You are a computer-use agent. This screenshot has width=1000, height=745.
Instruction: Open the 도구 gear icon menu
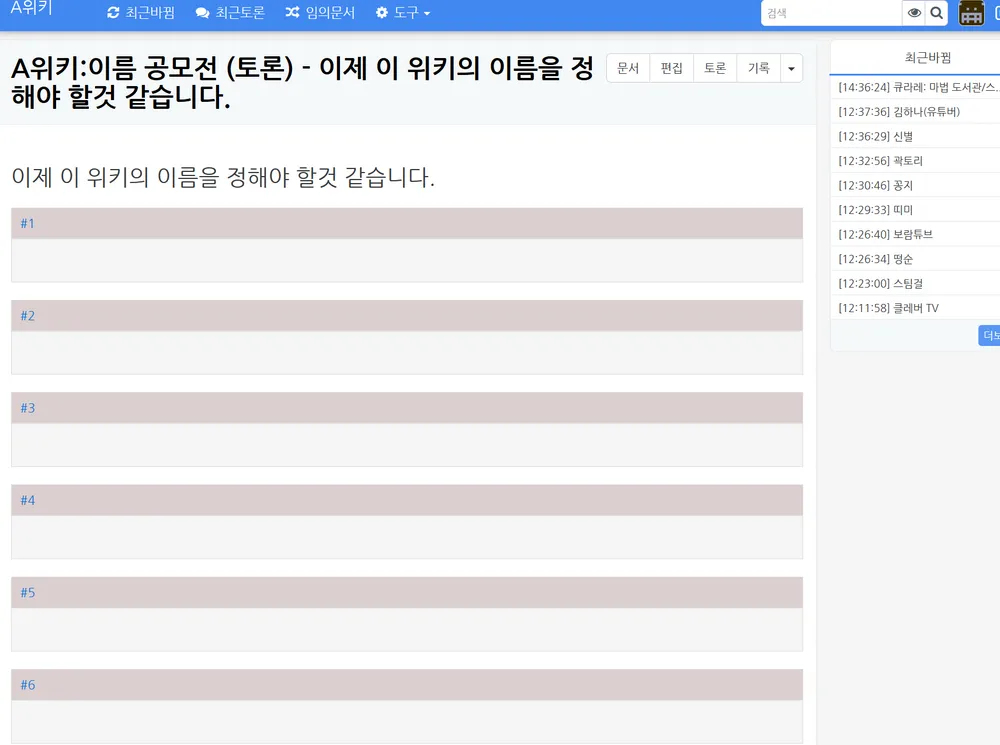pos(381,13)
